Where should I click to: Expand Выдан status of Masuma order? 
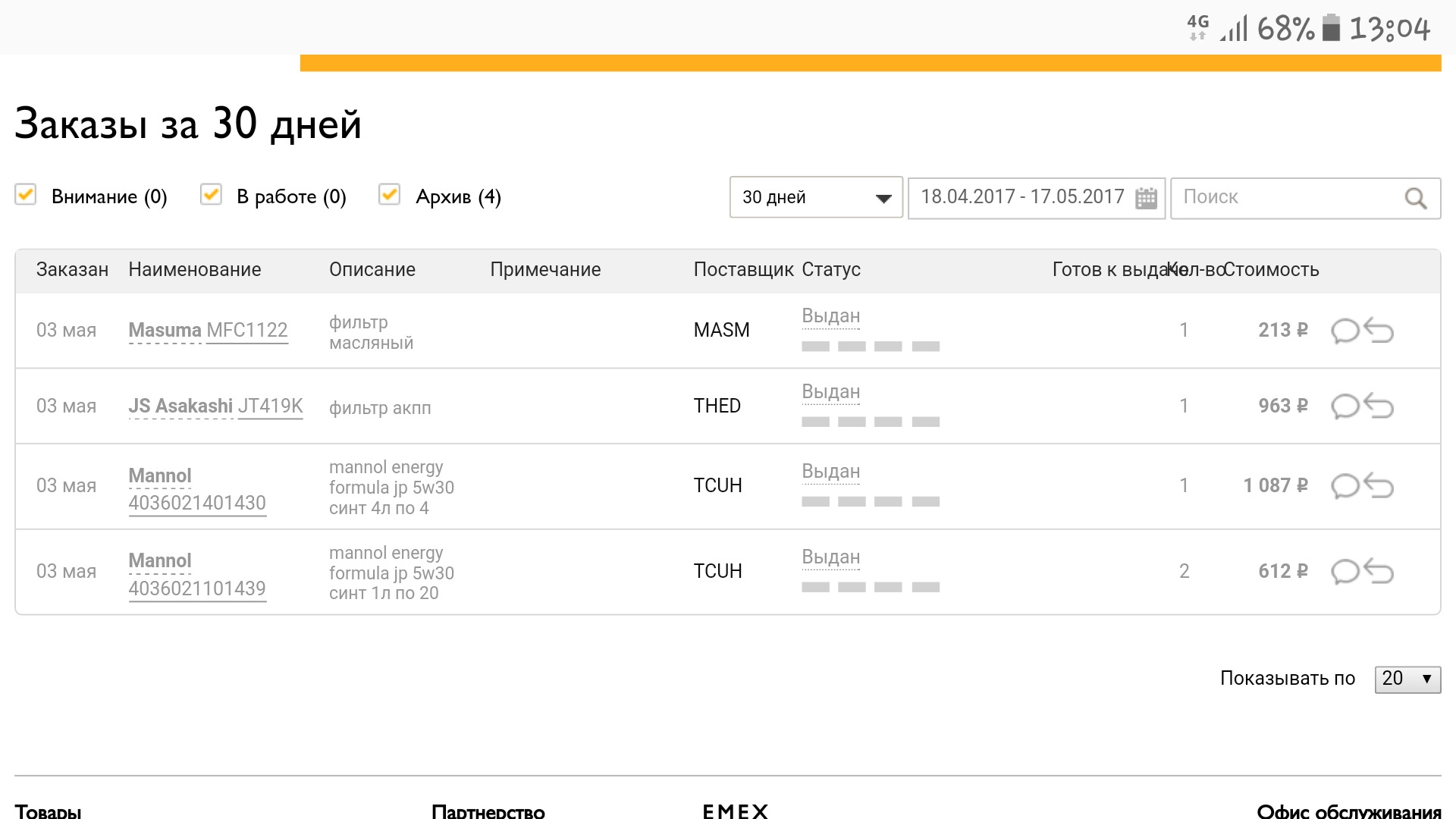(x=830, y=316)
